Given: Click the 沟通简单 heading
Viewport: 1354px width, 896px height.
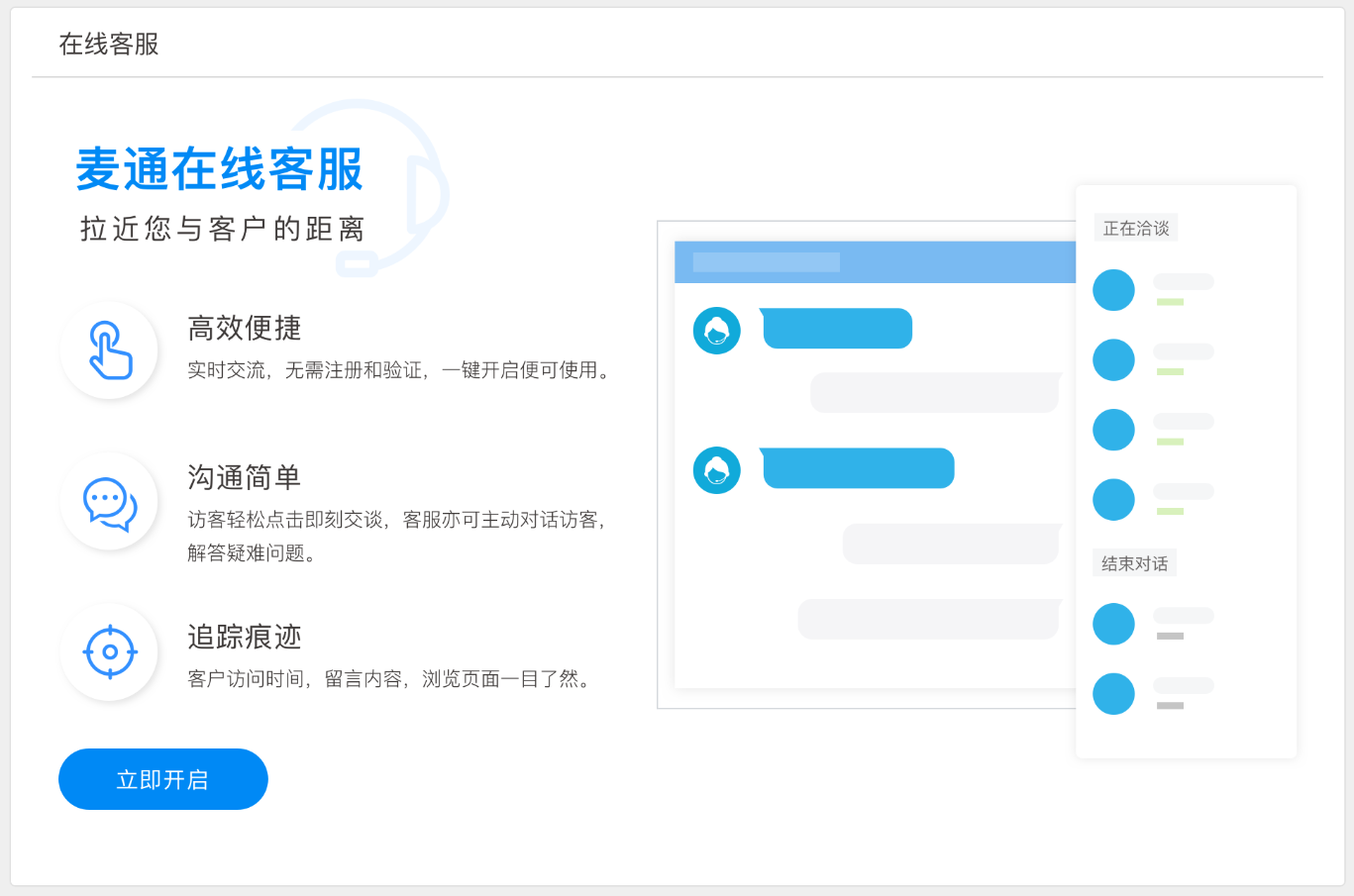Looking at the screenshot, I should pos(245,477).
